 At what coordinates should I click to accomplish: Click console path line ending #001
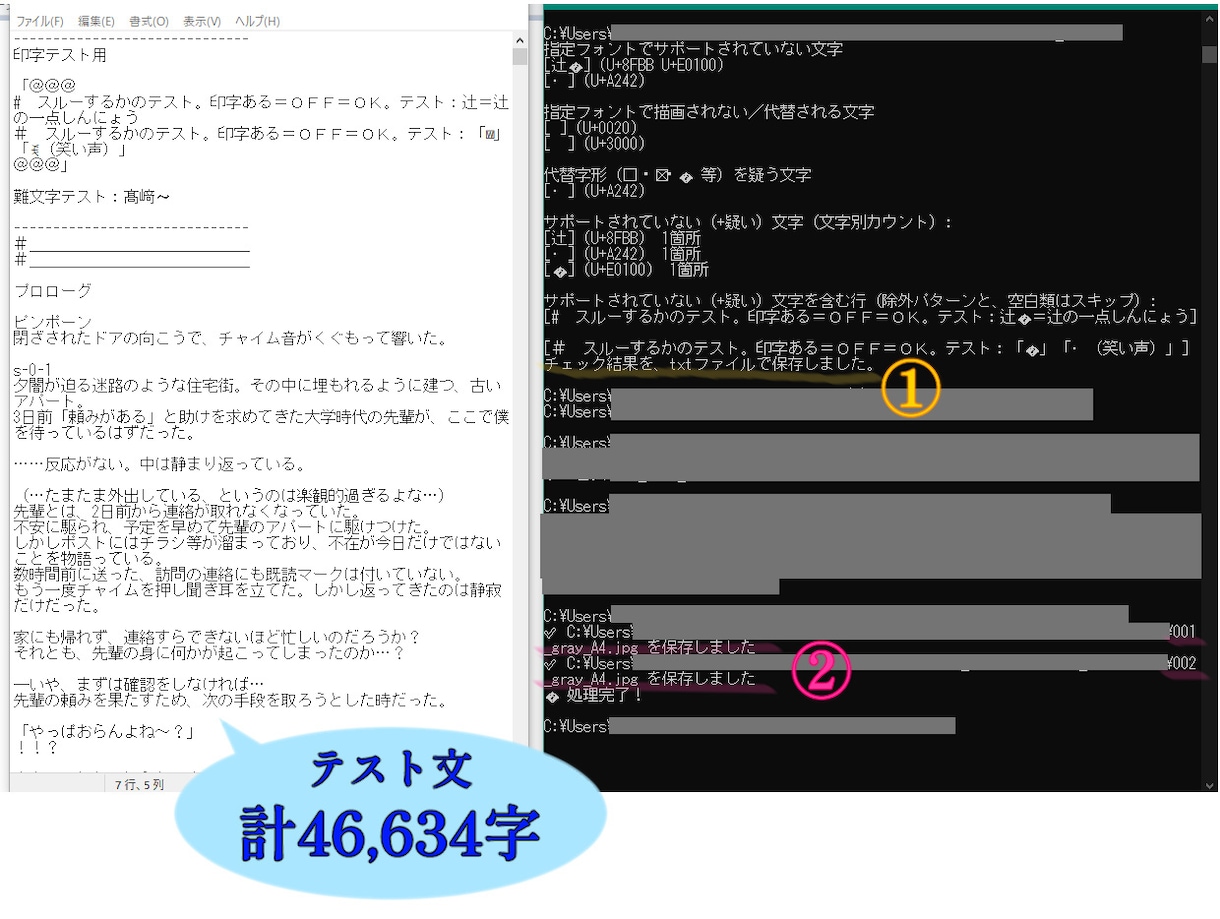(x=870, y=632)
